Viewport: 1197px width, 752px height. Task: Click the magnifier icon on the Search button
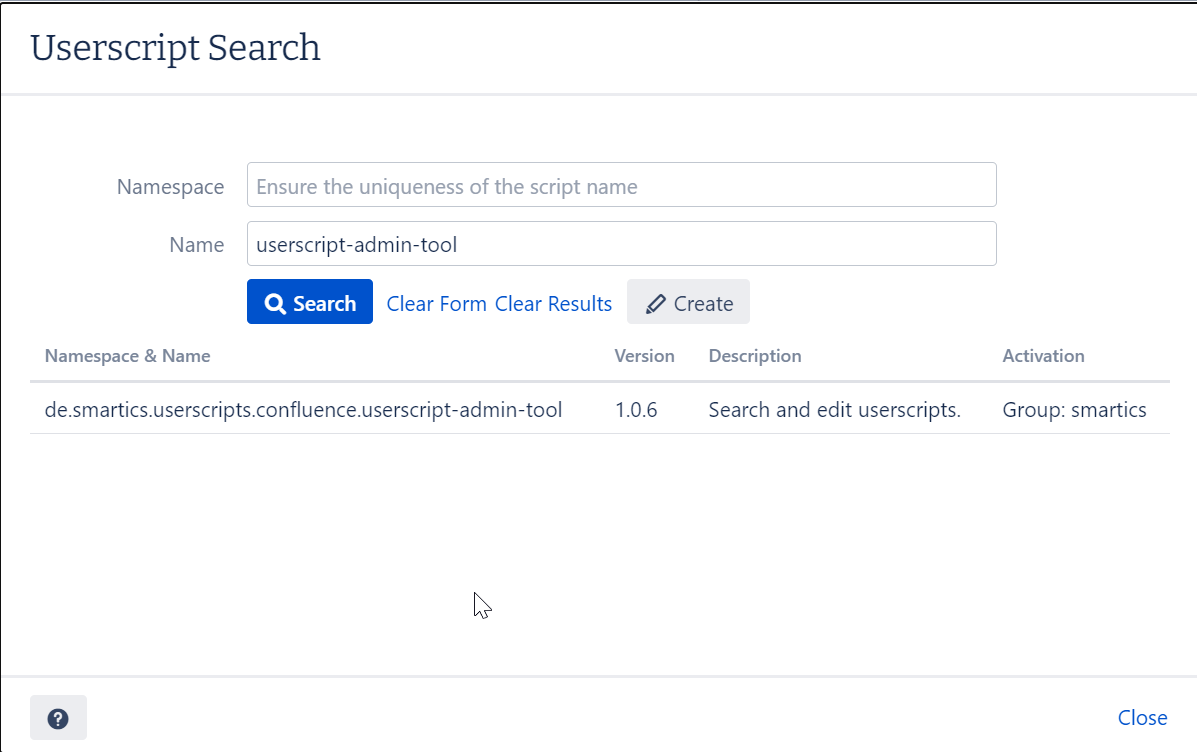pyautogui.click(x=274, y=301)
